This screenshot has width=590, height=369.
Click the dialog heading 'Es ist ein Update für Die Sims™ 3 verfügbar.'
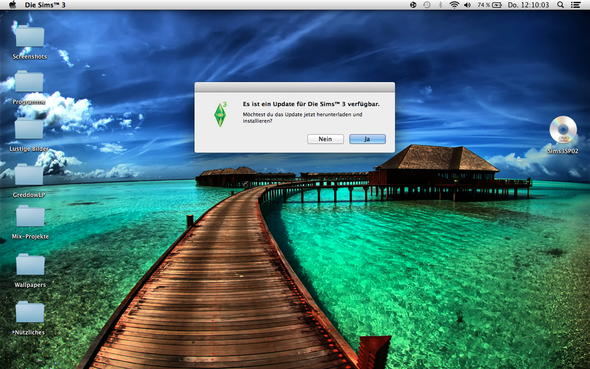pos(311,104)
